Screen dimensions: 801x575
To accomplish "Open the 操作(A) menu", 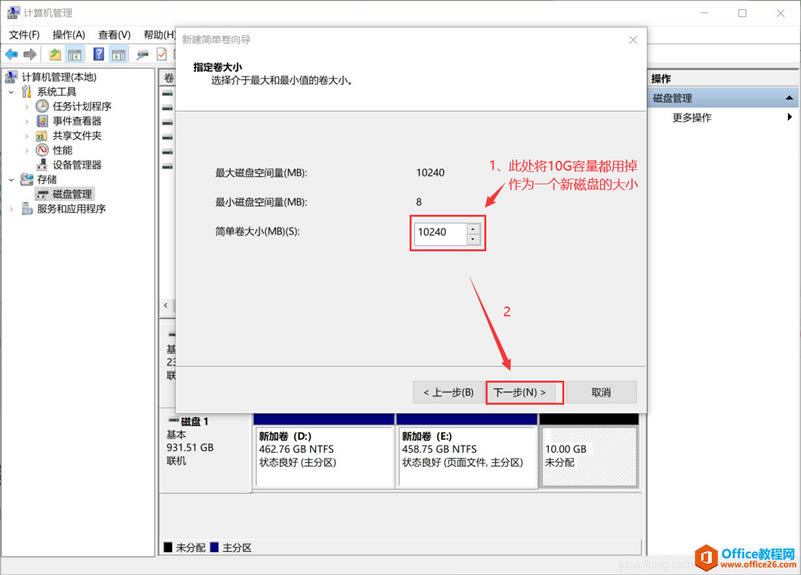I will point(68,35).
